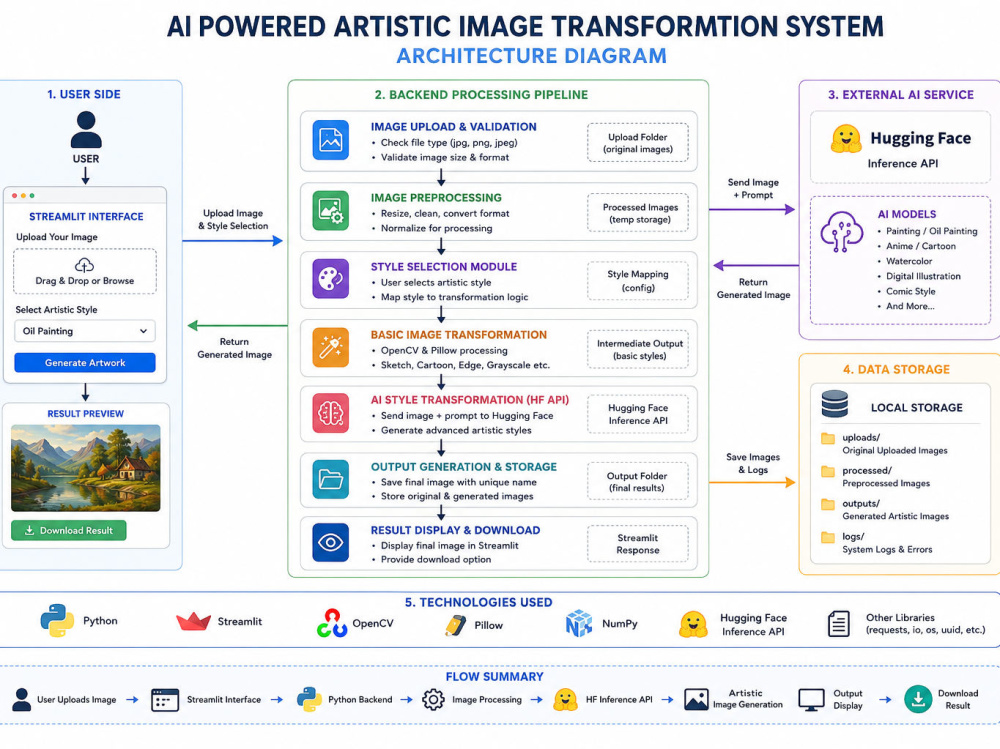Click the Result Preview landscape painting thumbnail
1000x749 pixels.
coord(85,468)
